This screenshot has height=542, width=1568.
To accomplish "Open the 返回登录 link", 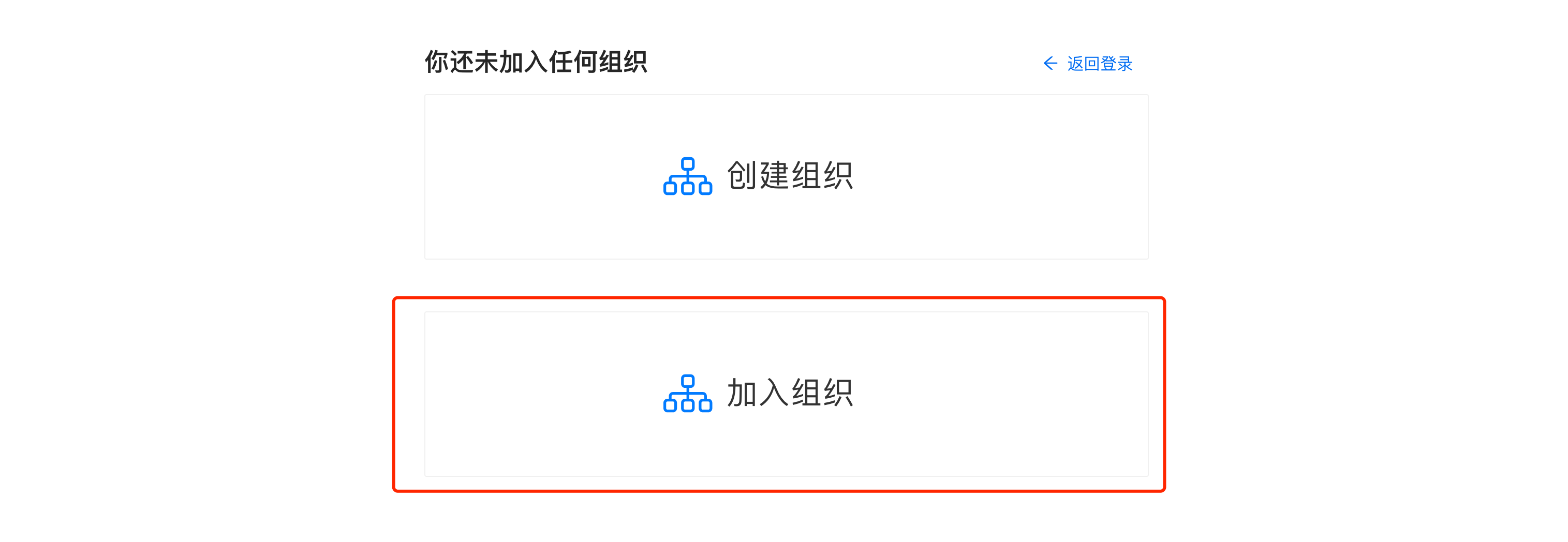I will pos(1099,63).
